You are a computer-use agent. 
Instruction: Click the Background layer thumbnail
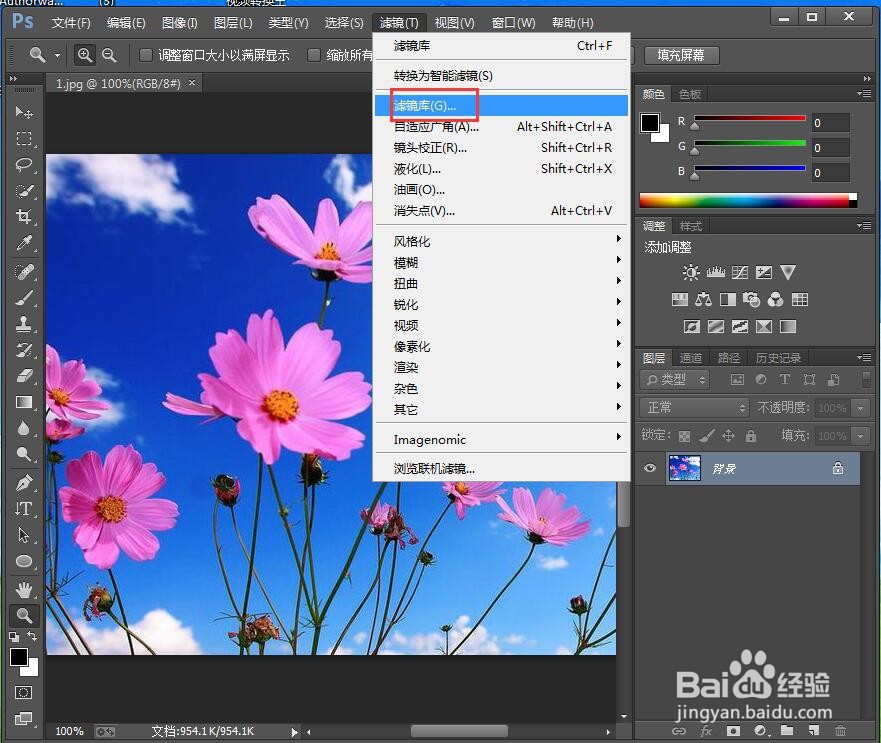pyautogui.click(x=684, y=468)
